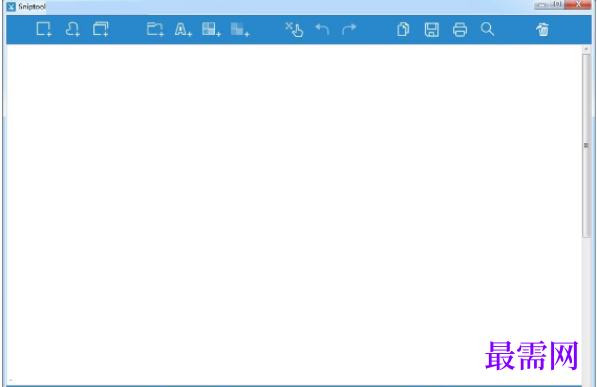The height and width of the screenshot is (387, 597).
Task: Save the capture with floppy disk icon
Action: pyautogui.click(x=431, y=29)
